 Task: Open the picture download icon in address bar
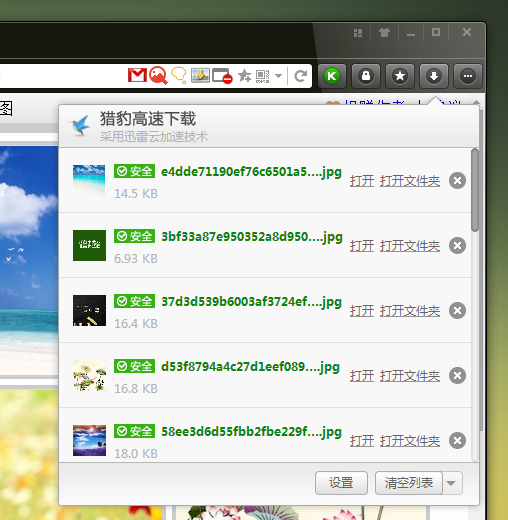point(200,75)
